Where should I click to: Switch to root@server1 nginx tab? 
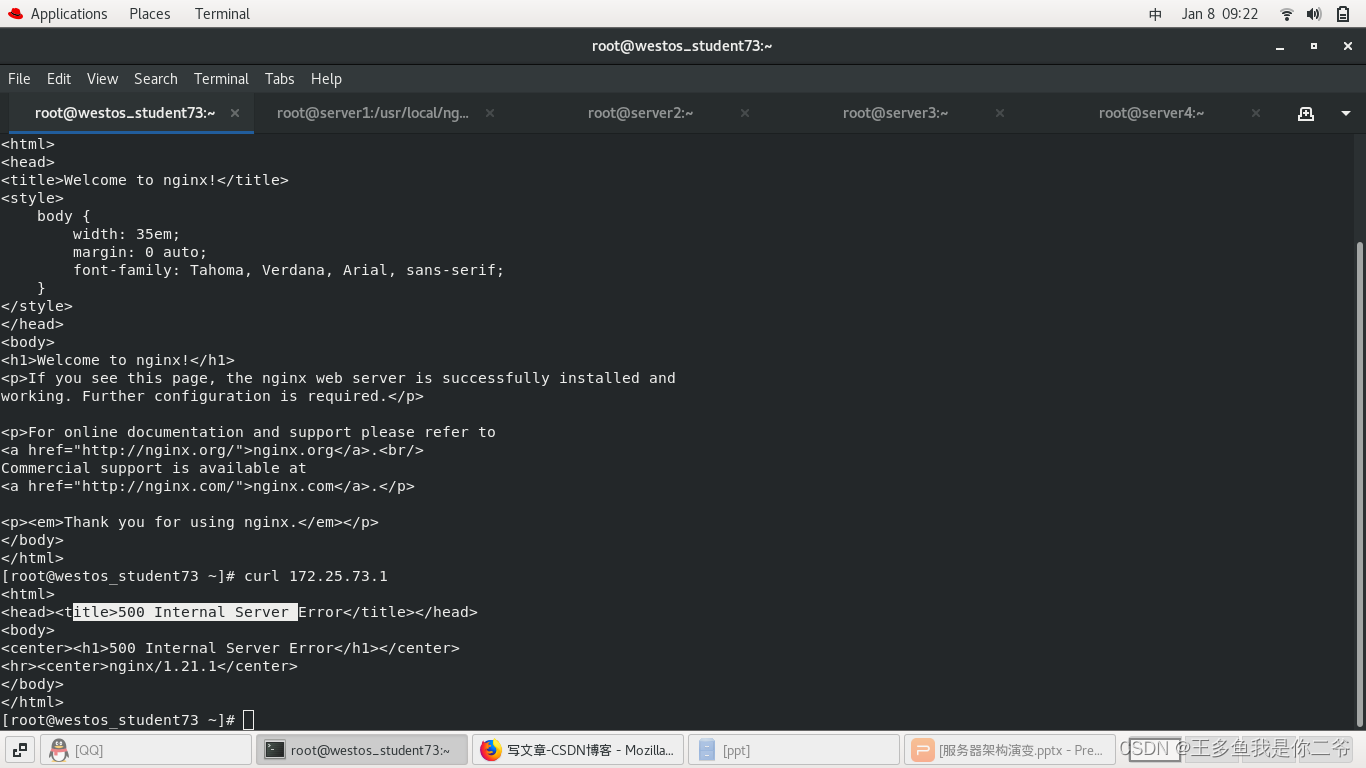pyautogui.click(x=373, y=113)
